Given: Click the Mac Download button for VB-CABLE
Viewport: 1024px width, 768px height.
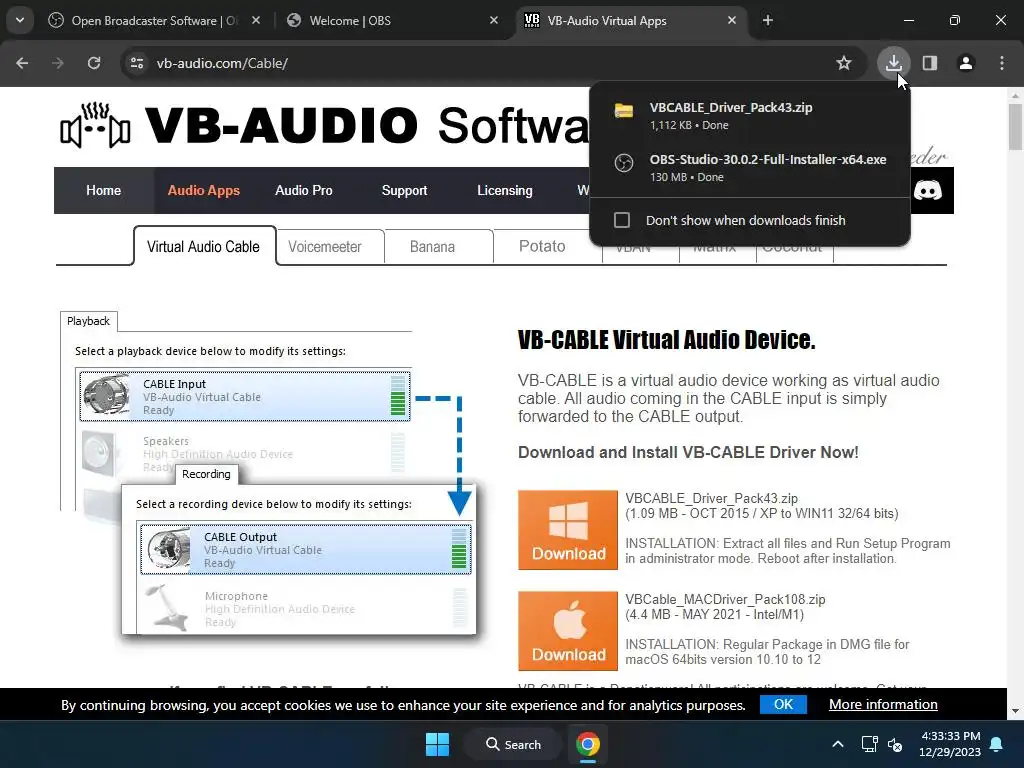Looking at the screenshot, I should 568,631.
